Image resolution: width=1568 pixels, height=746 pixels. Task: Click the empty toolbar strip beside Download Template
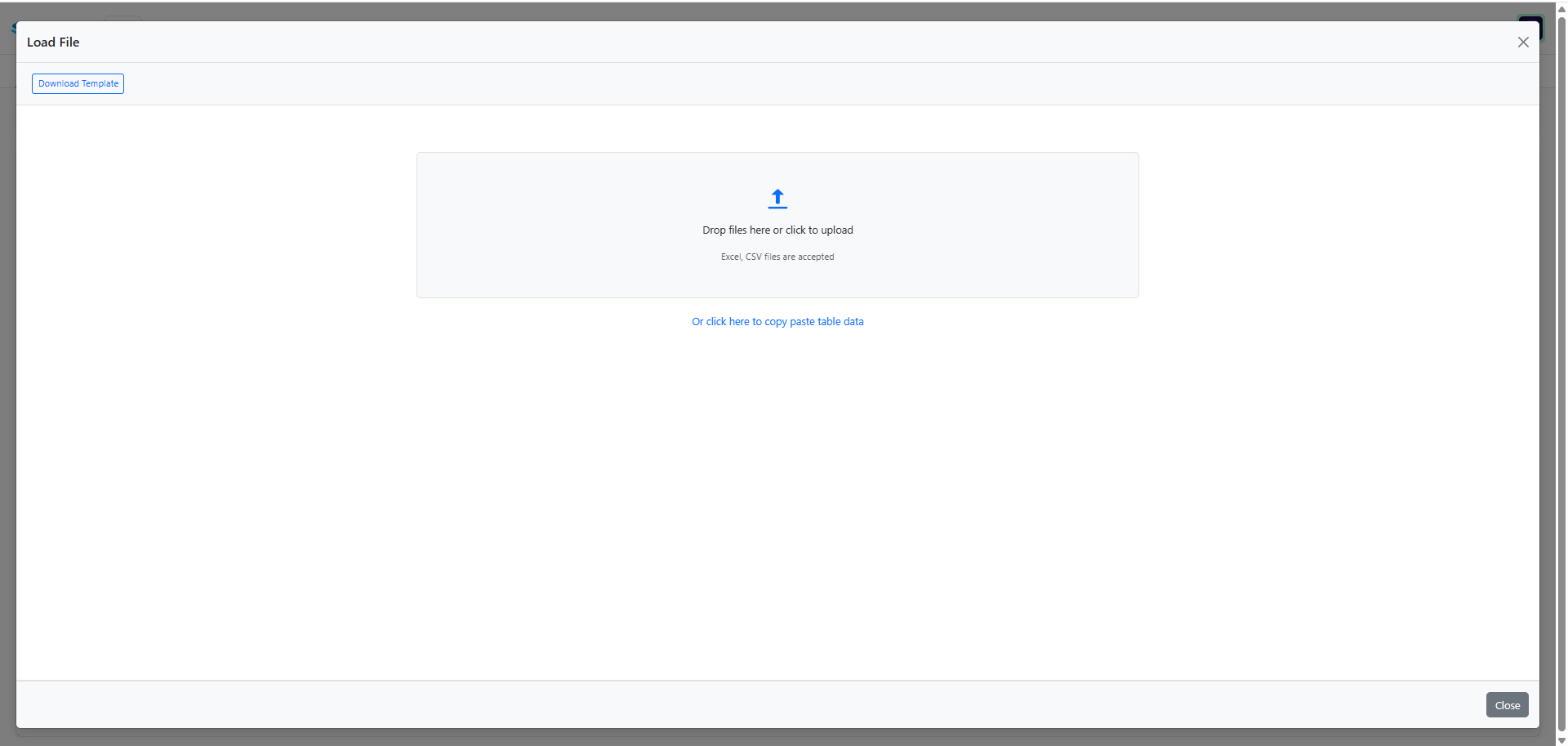coord(817,83)
